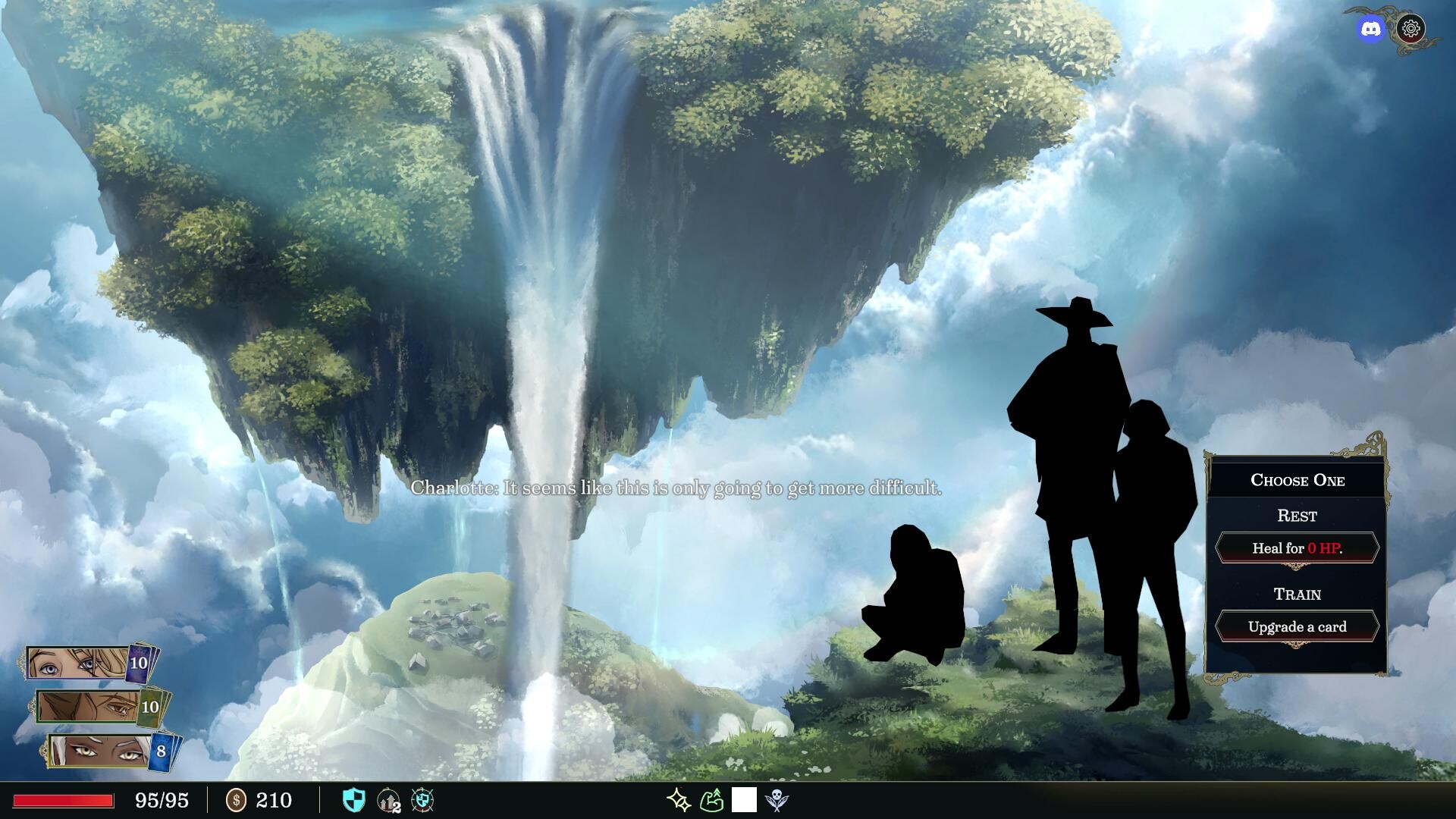Viewport: 1456px width, 819px height.
Task: Click the green flexing arm icon
Action: 711,800
